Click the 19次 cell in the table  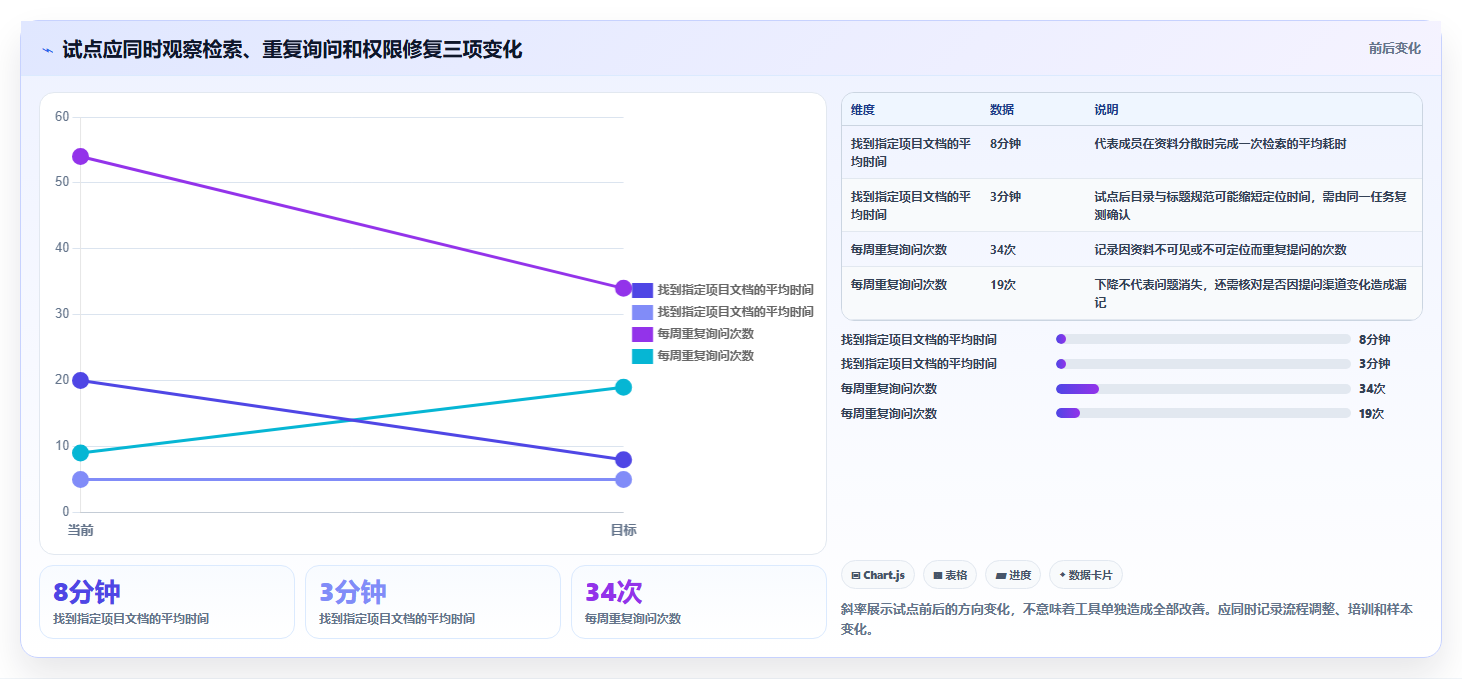tap(1003, 285)
